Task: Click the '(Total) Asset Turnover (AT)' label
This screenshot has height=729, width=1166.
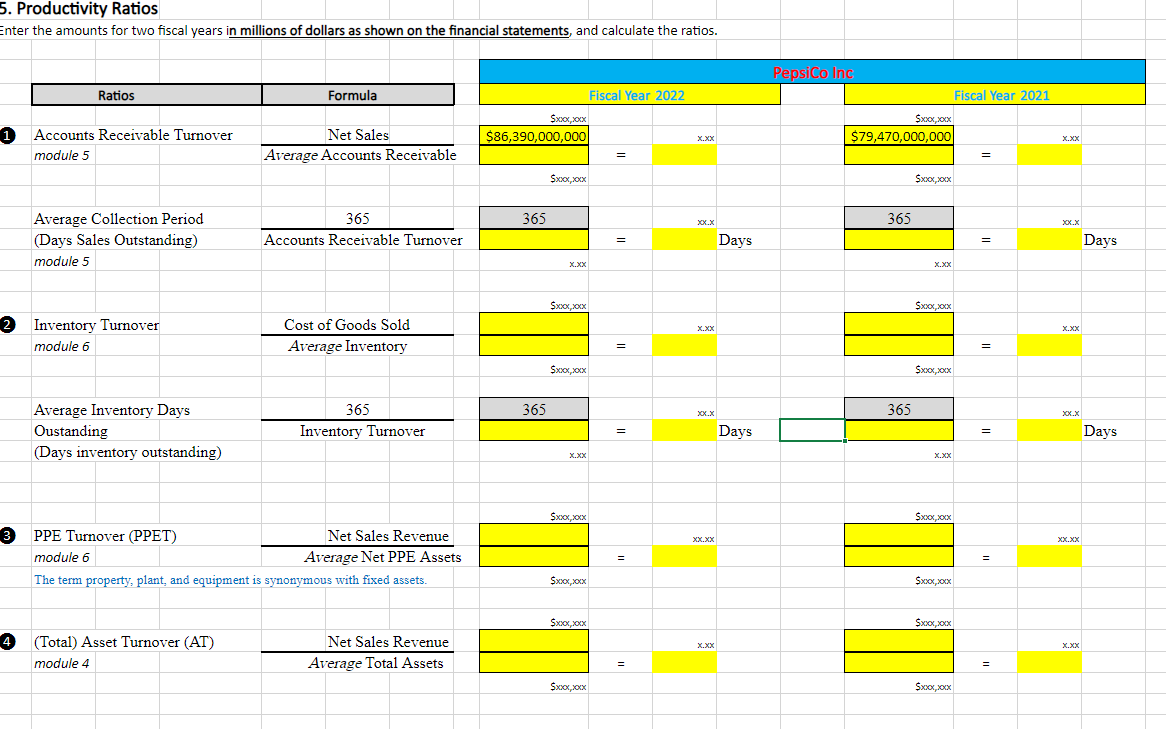Action: pyautogui.click(x=124, y=642)
